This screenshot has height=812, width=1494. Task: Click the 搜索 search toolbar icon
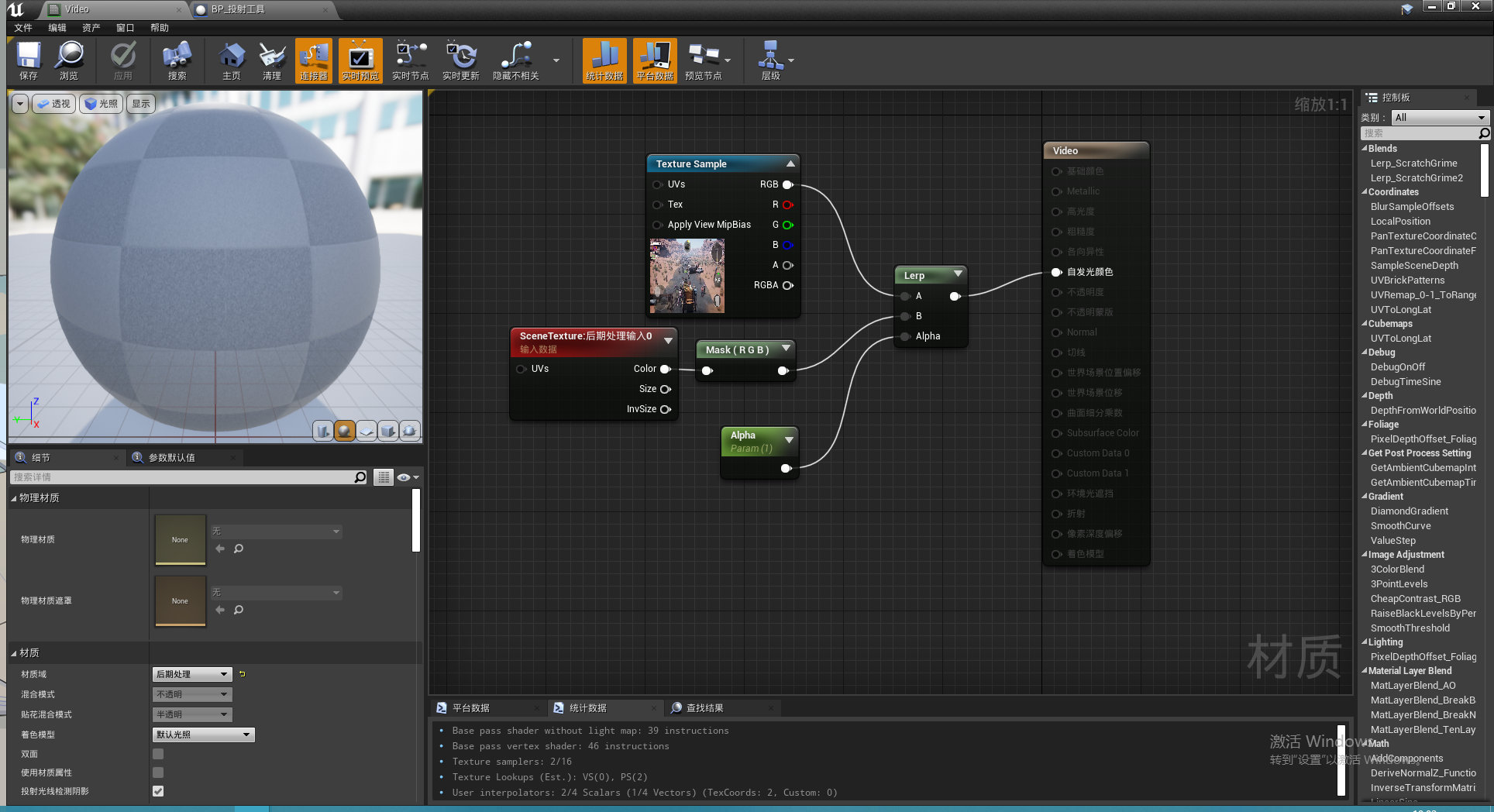[x=177, y=60]
